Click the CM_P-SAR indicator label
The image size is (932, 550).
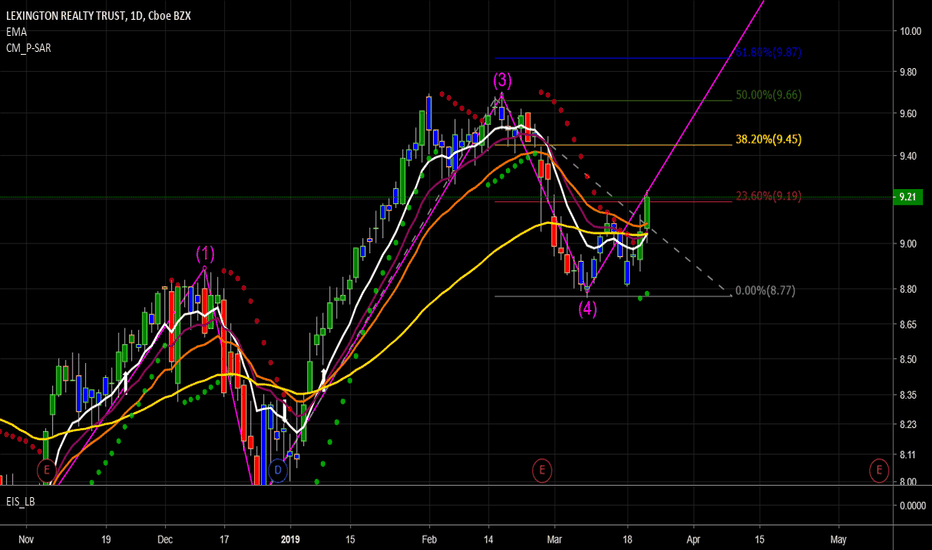29,48
